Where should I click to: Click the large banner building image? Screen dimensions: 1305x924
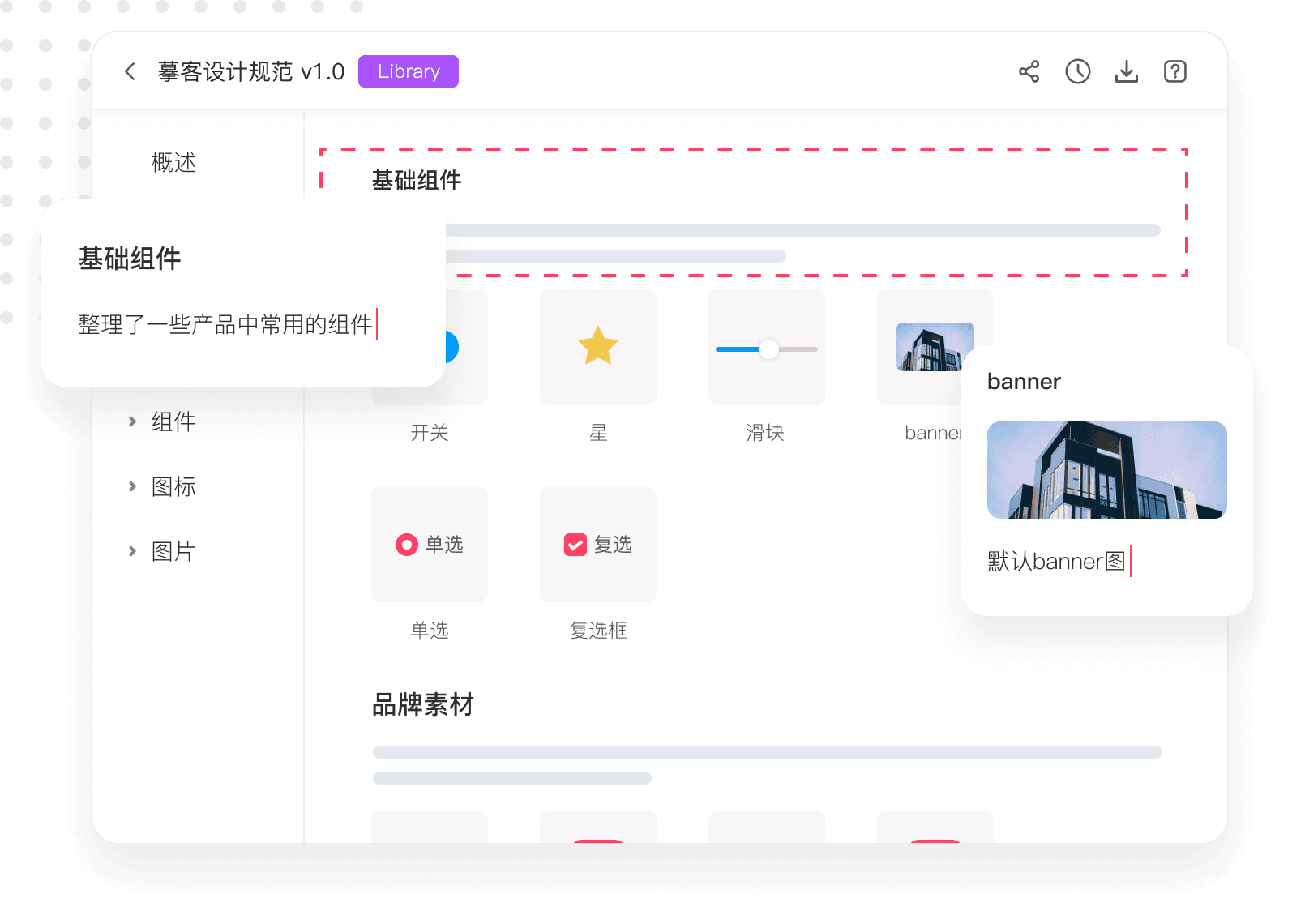point(1106,470)
